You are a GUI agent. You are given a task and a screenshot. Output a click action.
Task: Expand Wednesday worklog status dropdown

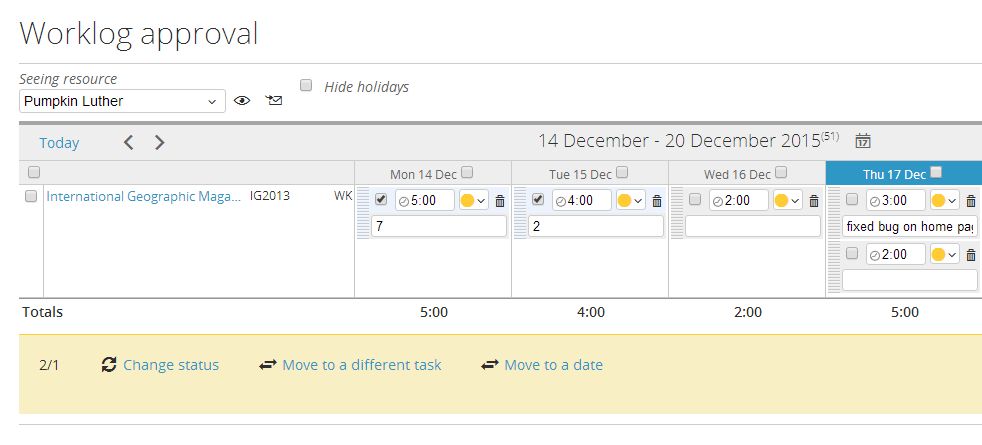click(788, 201)
